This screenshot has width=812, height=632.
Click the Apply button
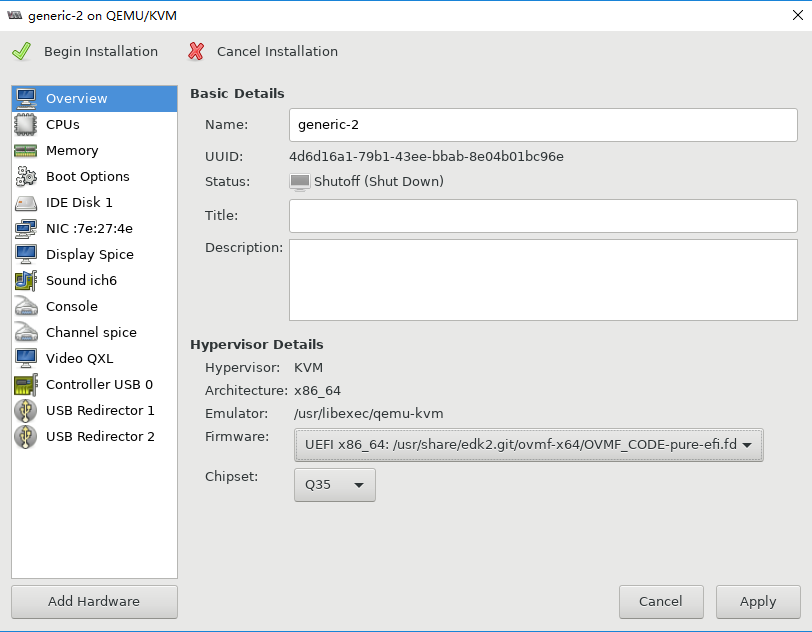coord(757,601)
